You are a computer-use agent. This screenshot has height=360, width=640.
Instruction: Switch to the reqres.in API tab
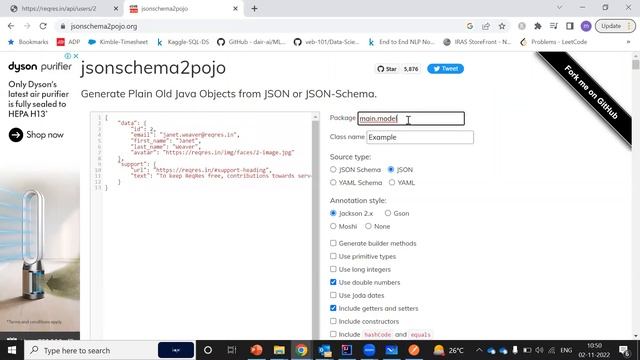click(61, 9)
